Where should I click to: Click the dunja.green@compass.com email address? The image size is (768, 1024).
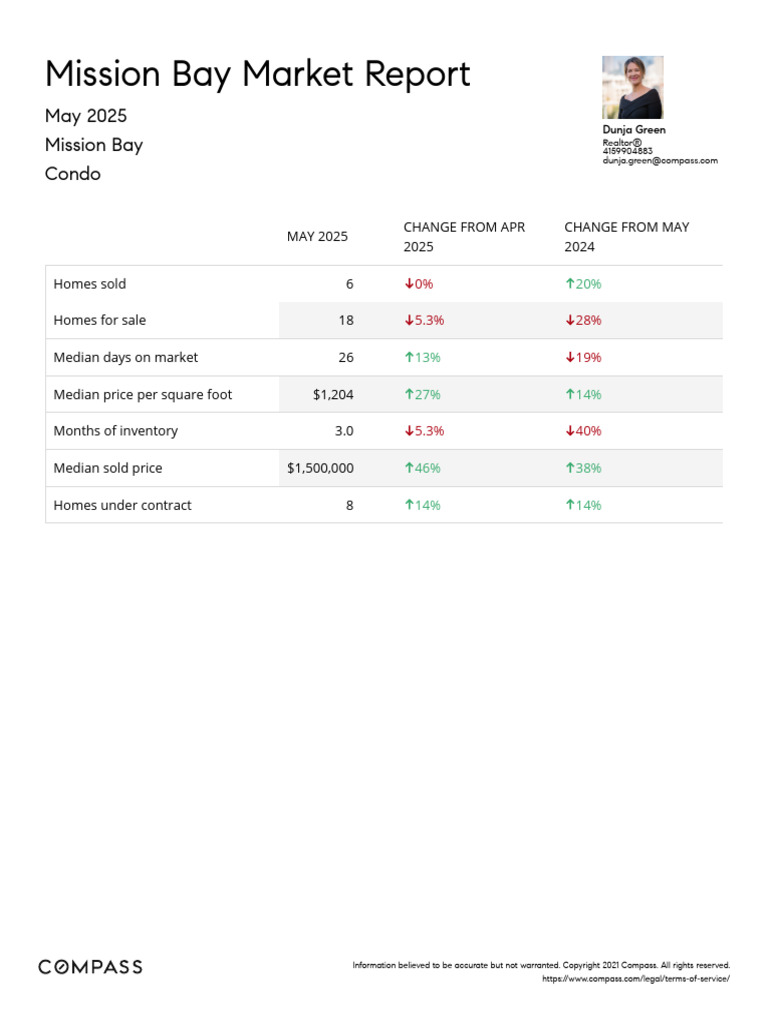pos(660,160)
